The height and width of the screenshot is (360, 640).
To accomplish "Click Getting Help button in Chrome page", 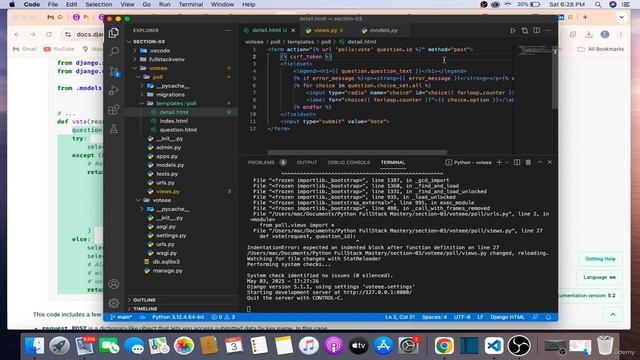I will [600, 259].
